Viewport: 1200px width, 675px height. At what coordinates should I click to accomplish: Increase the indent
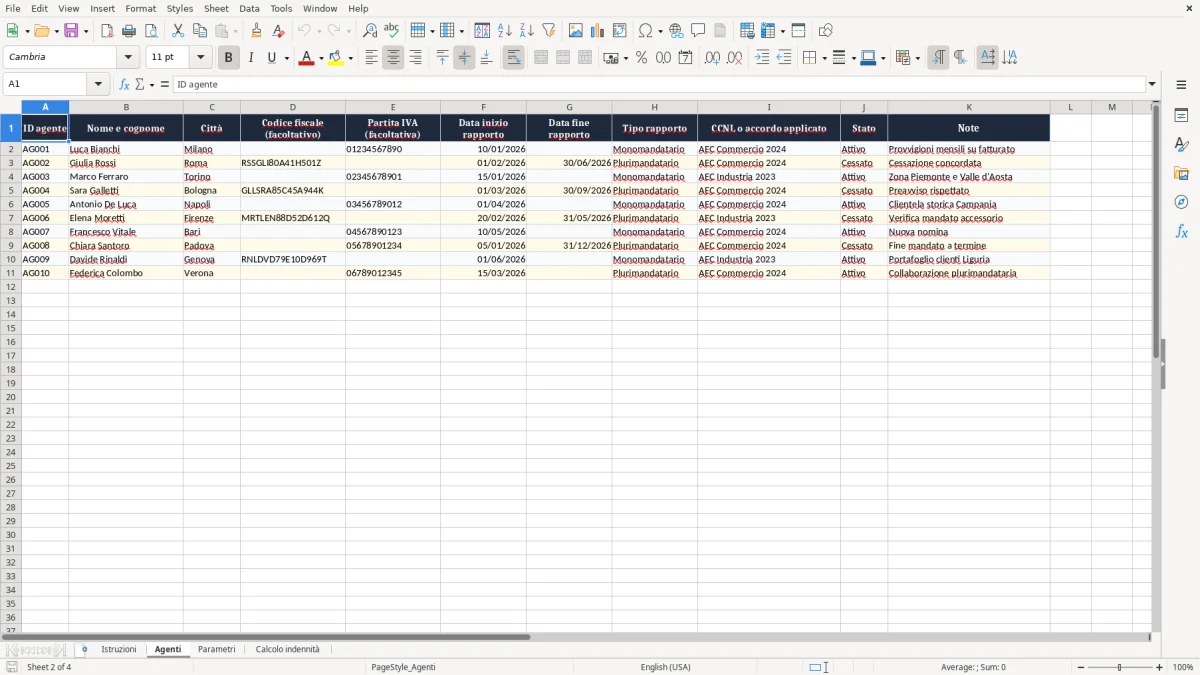click(762, 58)
